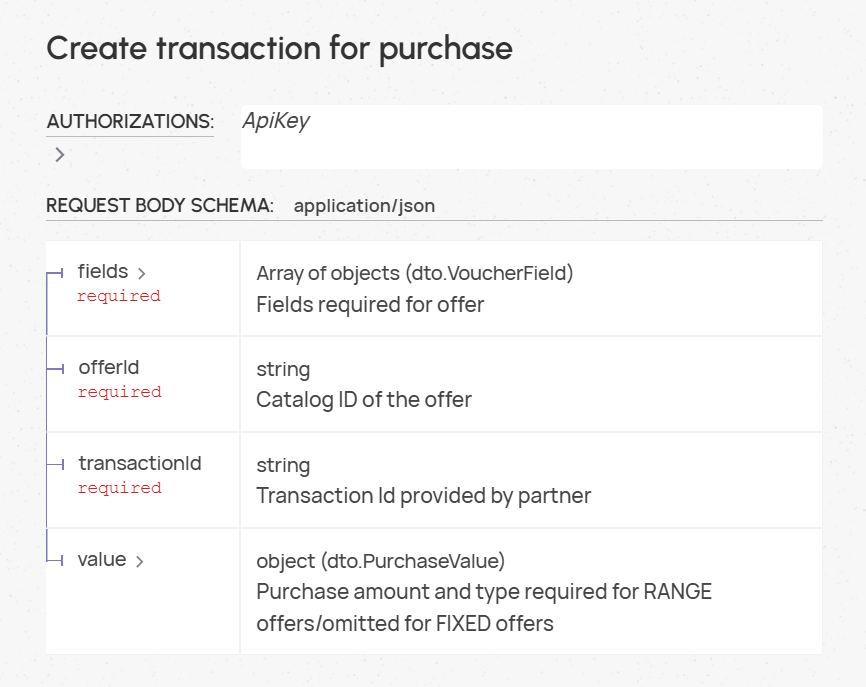Select the transactionId property name
This screenshot has width=866, height=687.
coord(140,463)
